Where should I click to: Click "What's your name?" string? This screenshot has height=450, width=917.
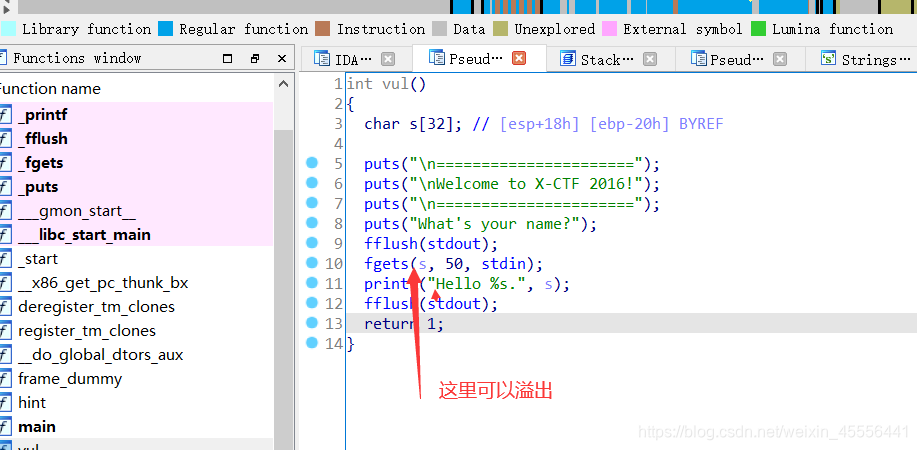(x=494, y=224)
